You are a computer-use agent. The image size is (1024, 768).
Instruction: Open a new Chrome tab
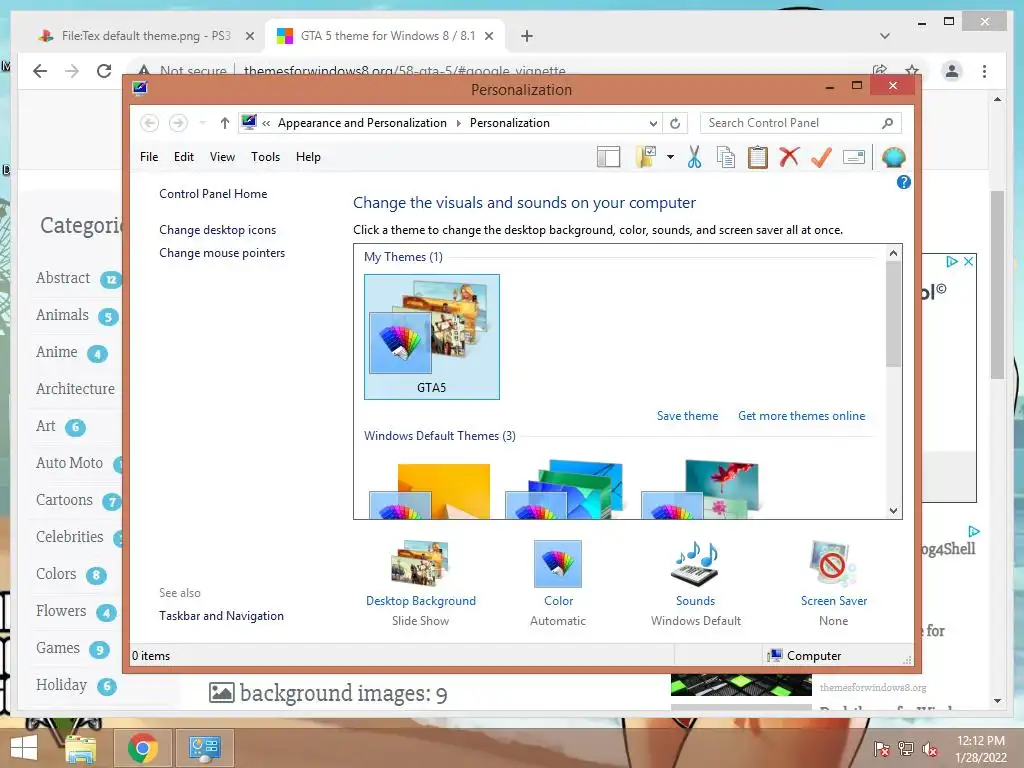pos(527,36)
